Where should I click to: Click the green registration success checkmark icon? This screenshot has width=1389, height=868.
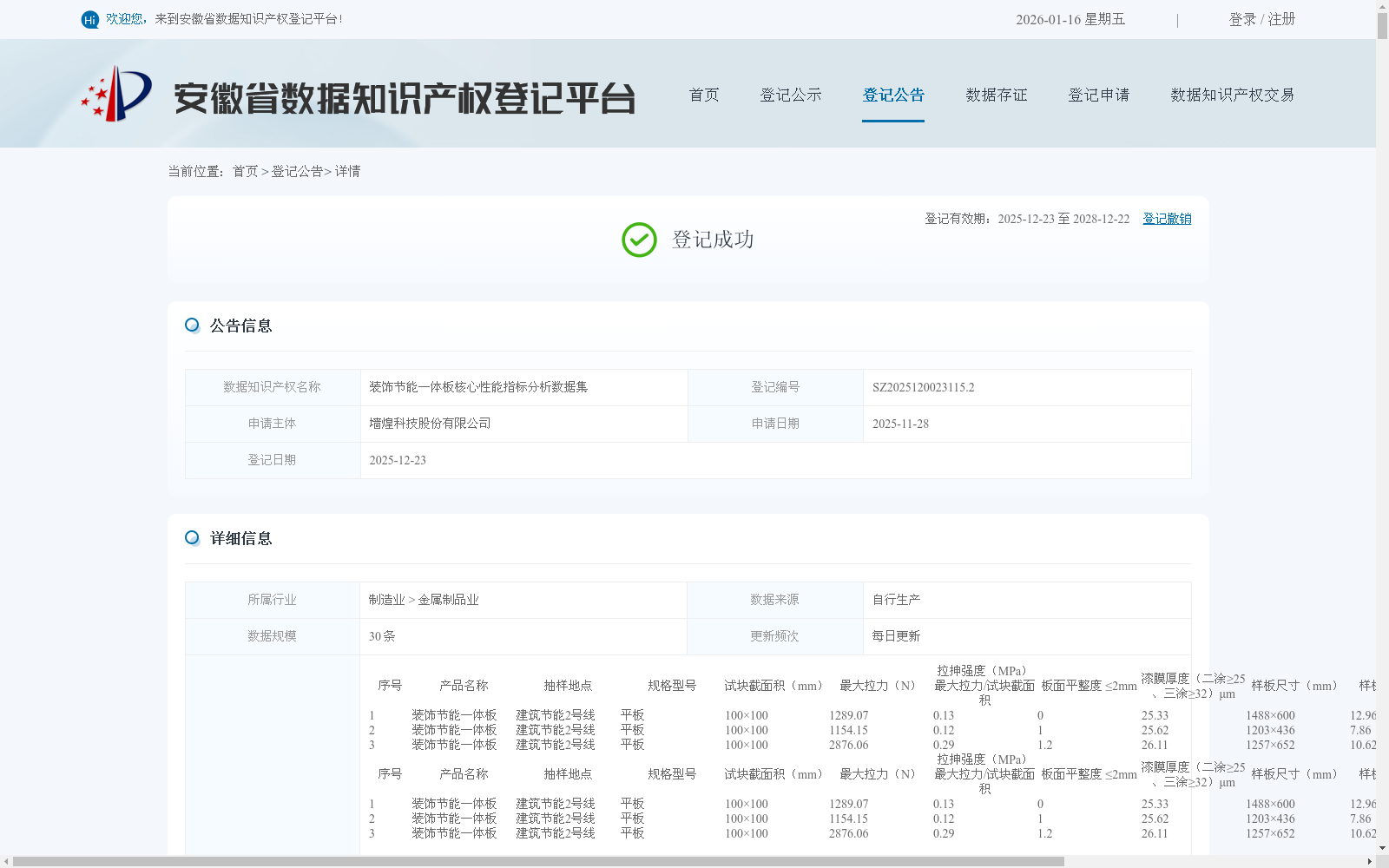(x=639, y=240)
